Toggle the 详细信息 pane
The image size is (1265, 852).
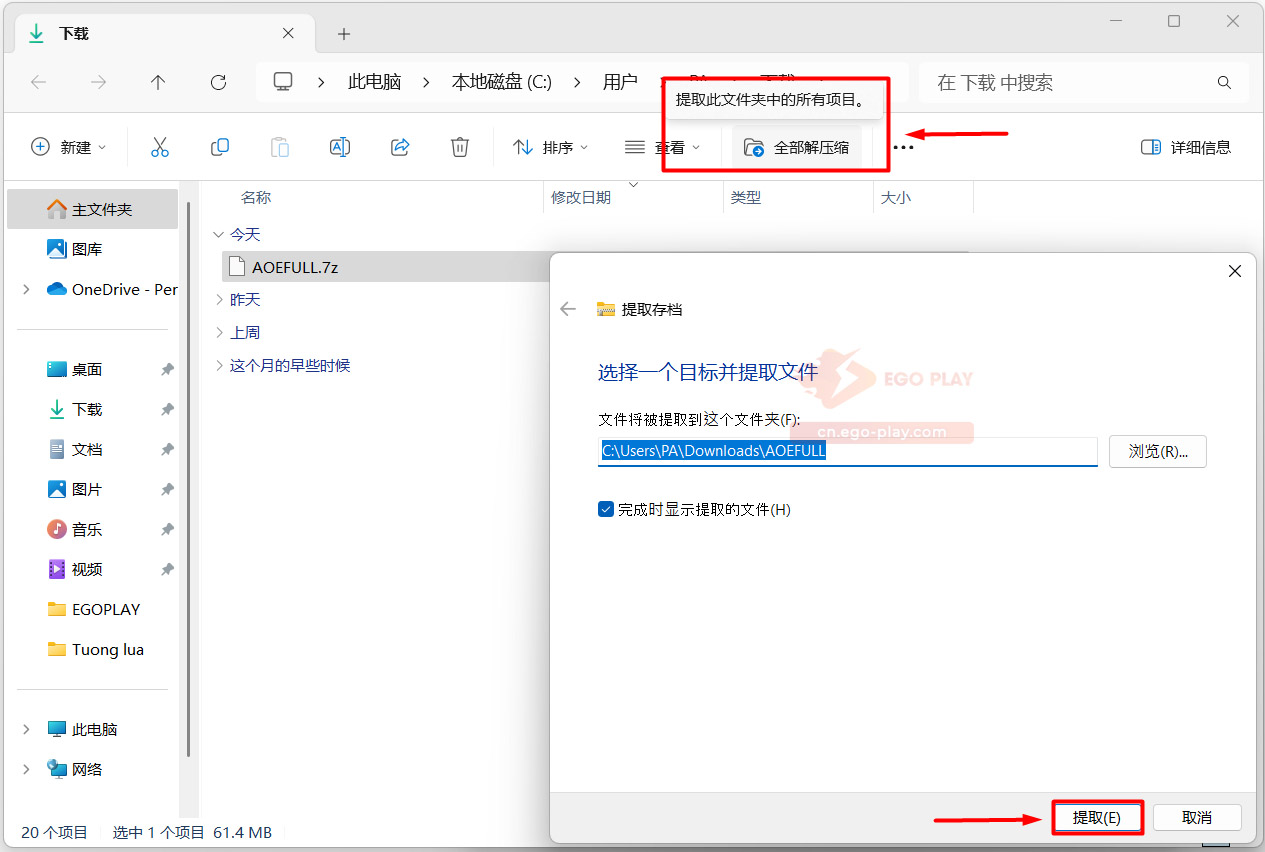click(x=1186, y=147)
